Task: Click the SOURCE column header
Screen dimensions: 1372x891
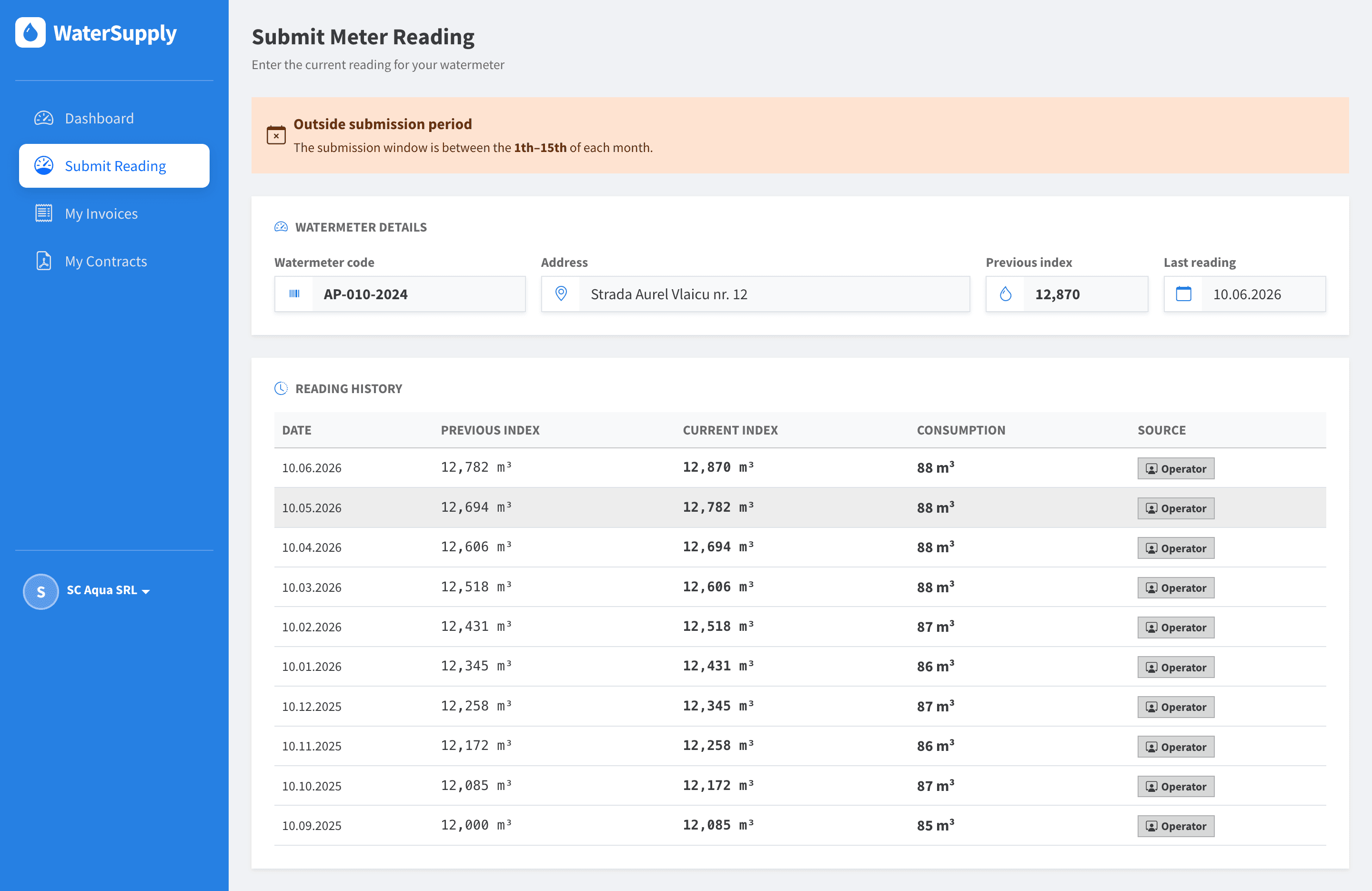Action: (x=1161, y=430)
